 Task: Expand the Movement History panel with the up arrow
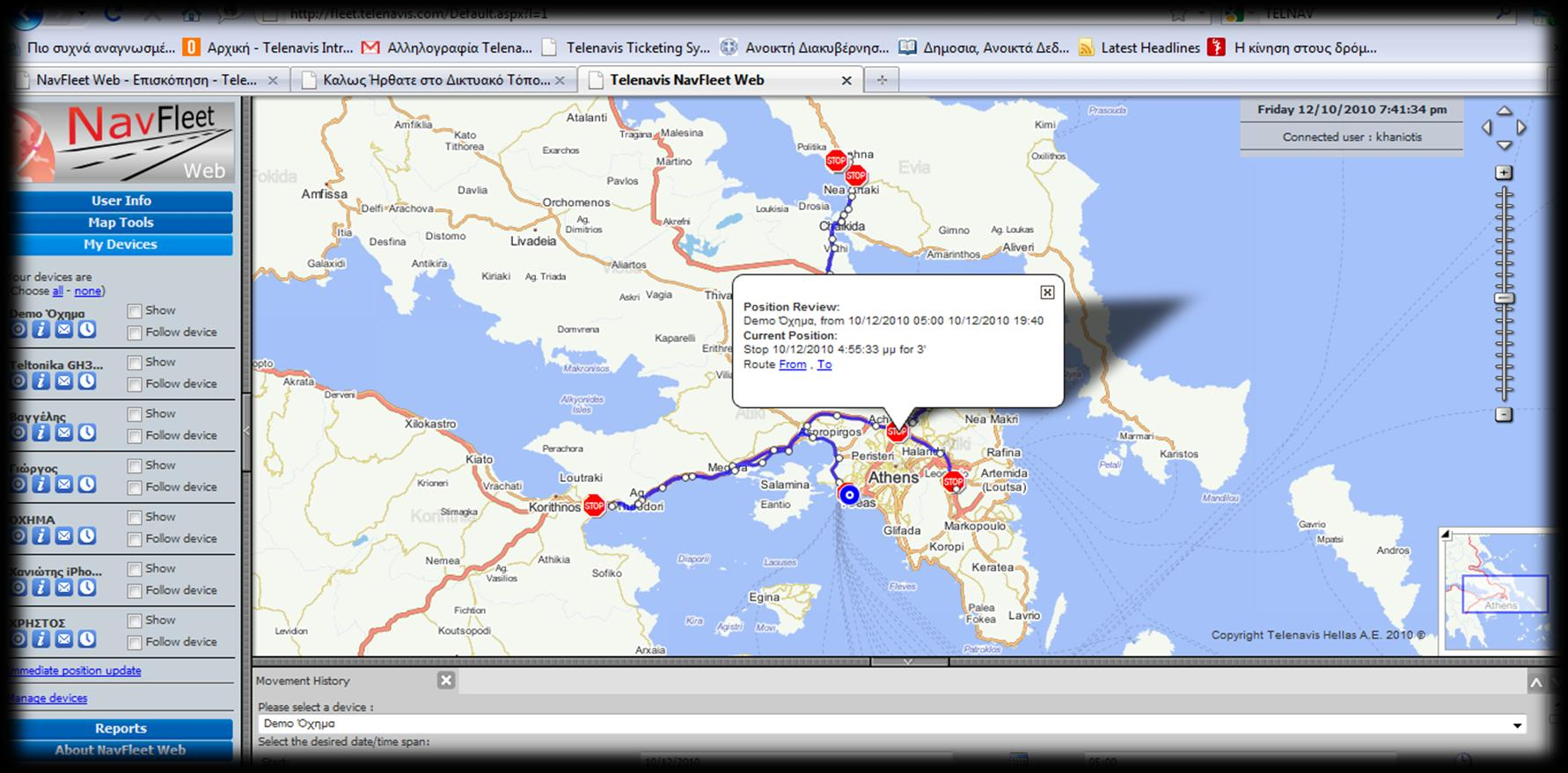click(x=1535, y=682)
